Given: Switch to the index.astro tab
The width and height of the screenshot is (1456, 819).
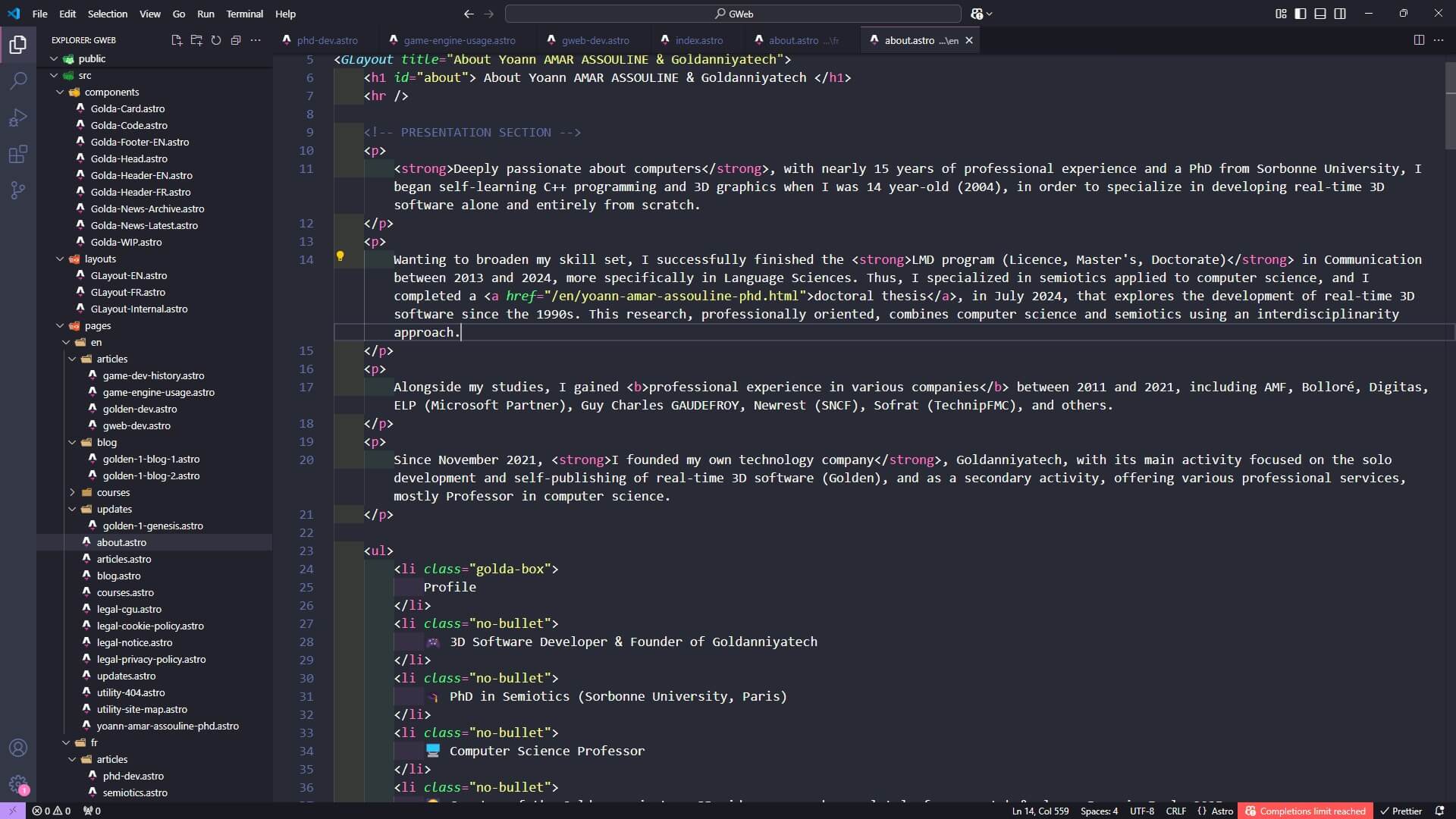Looking at the screenshot, I should click(698, 40).
